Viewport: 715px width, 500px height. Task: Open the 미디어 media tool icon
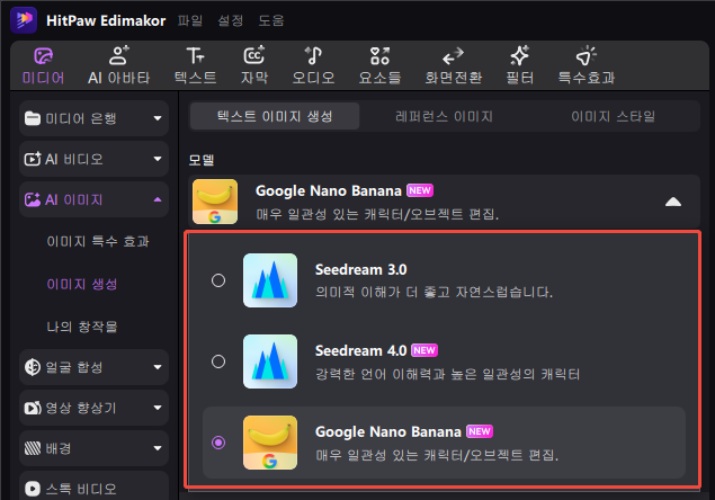pyautogui.click(x=43, y=57)
